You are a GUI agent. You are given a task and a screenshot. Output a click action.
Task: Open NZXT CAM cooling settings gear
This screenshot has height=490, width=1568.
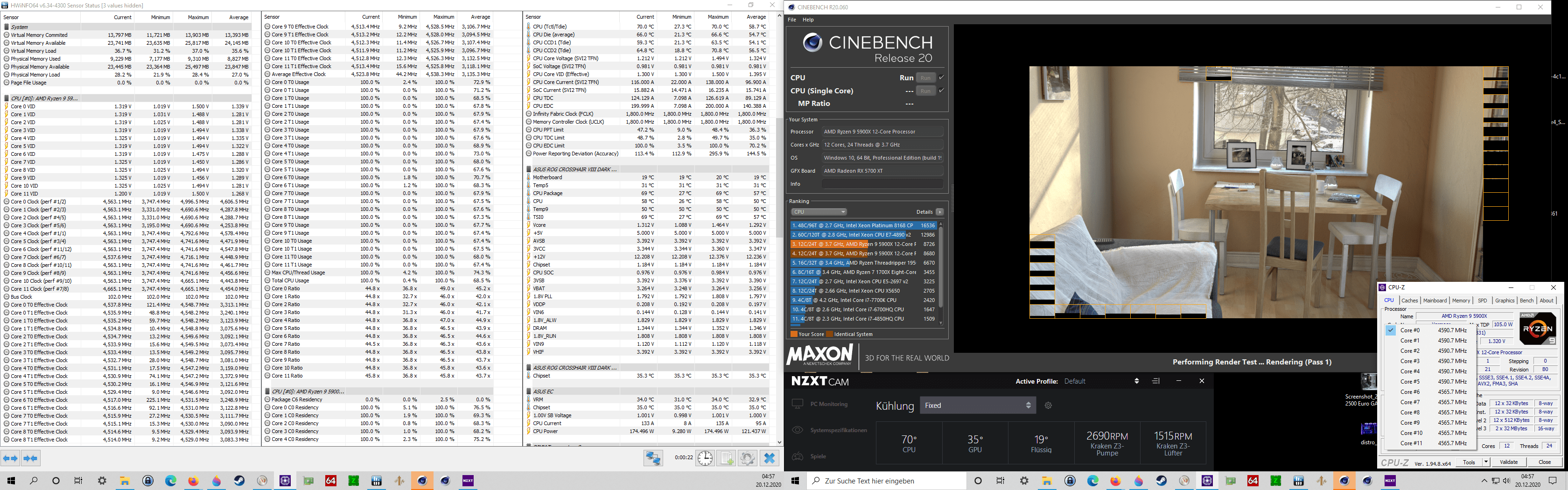(x=1048, y=406)
